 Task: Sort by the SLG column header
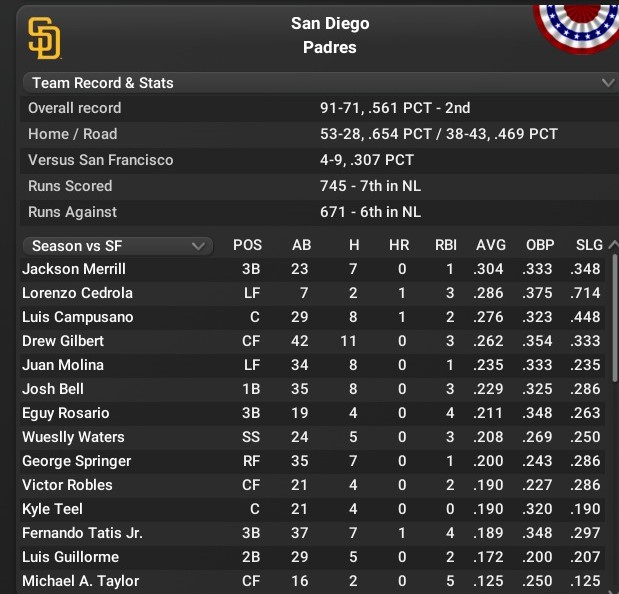[589, 245]
